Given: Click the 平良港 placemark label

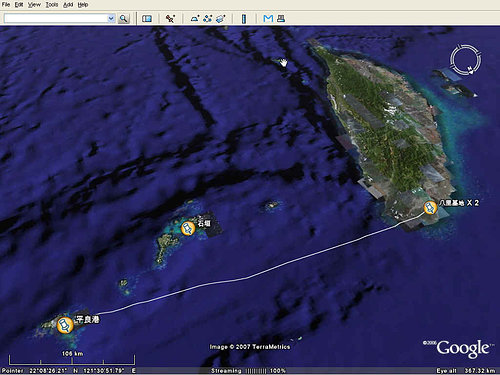Looking at the screenshot, I should click(88, 319).
